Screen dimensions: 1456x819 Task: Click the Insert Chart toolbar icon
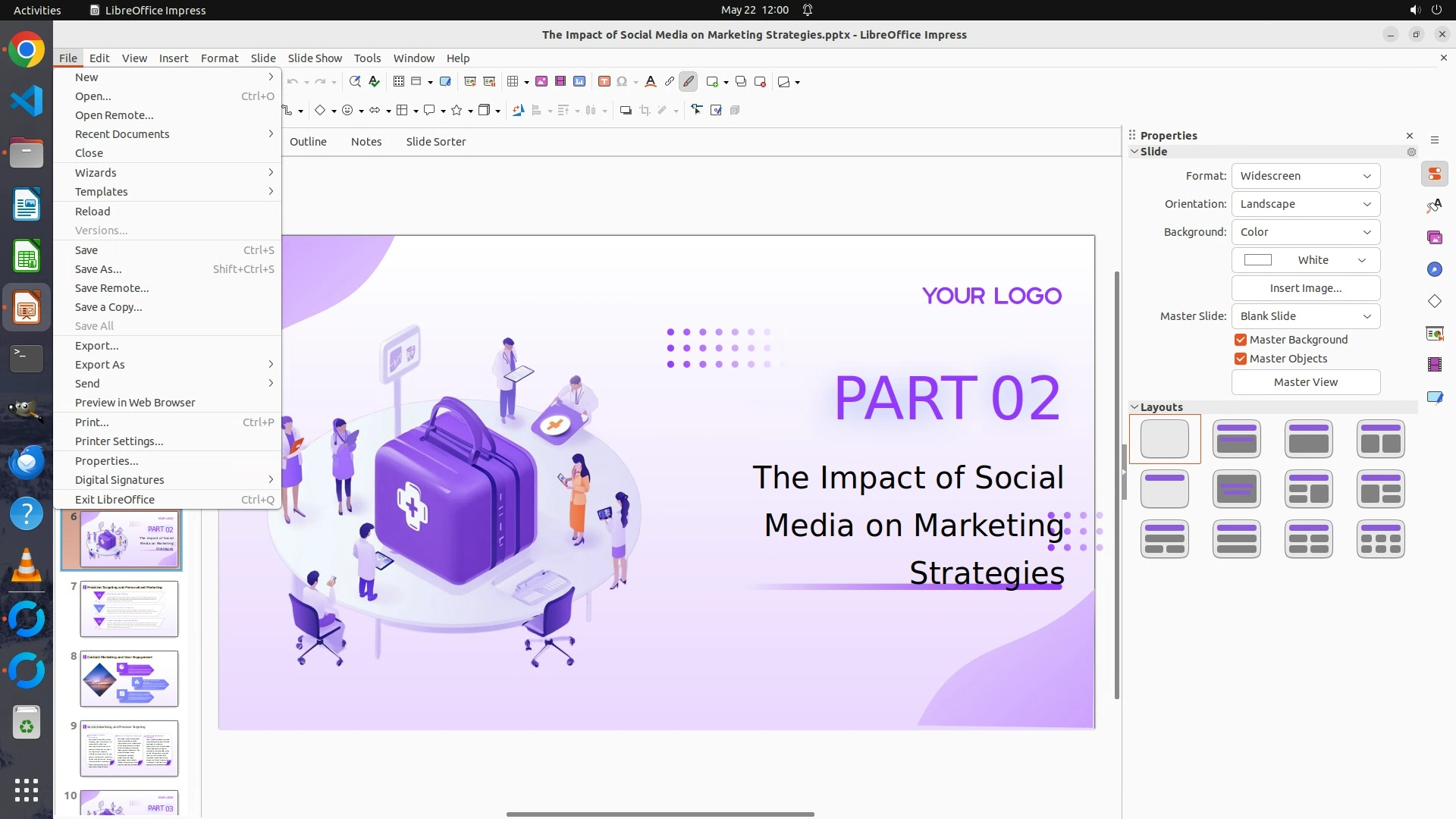point(579,82)
